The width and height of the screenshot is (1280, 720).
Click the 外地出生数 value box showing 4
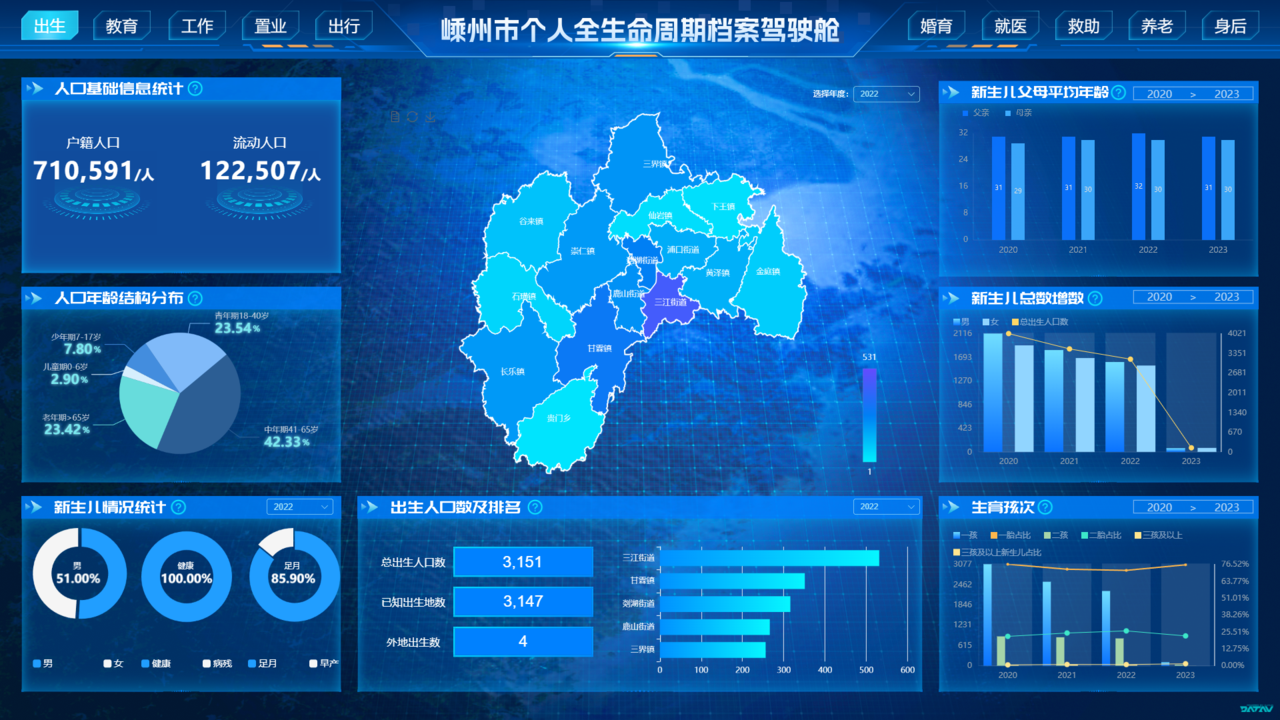click(523, 641)
